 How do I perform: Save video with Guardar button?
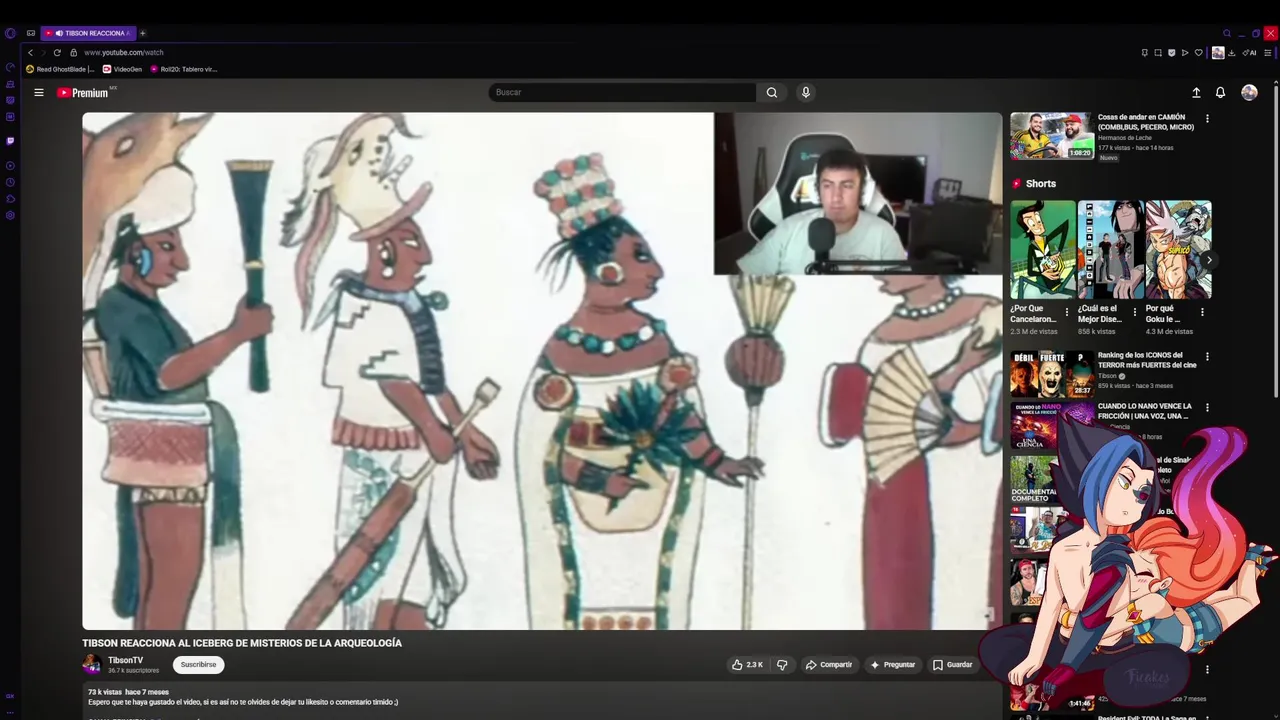953,664
